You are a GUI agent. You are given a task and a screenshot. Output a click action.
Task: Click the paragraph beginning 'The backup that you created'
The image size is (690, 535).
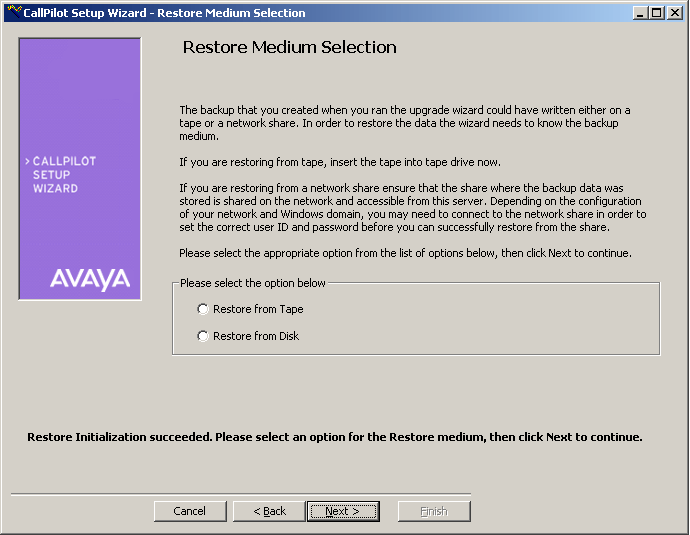pyautogui.click(x=405, y=123)
